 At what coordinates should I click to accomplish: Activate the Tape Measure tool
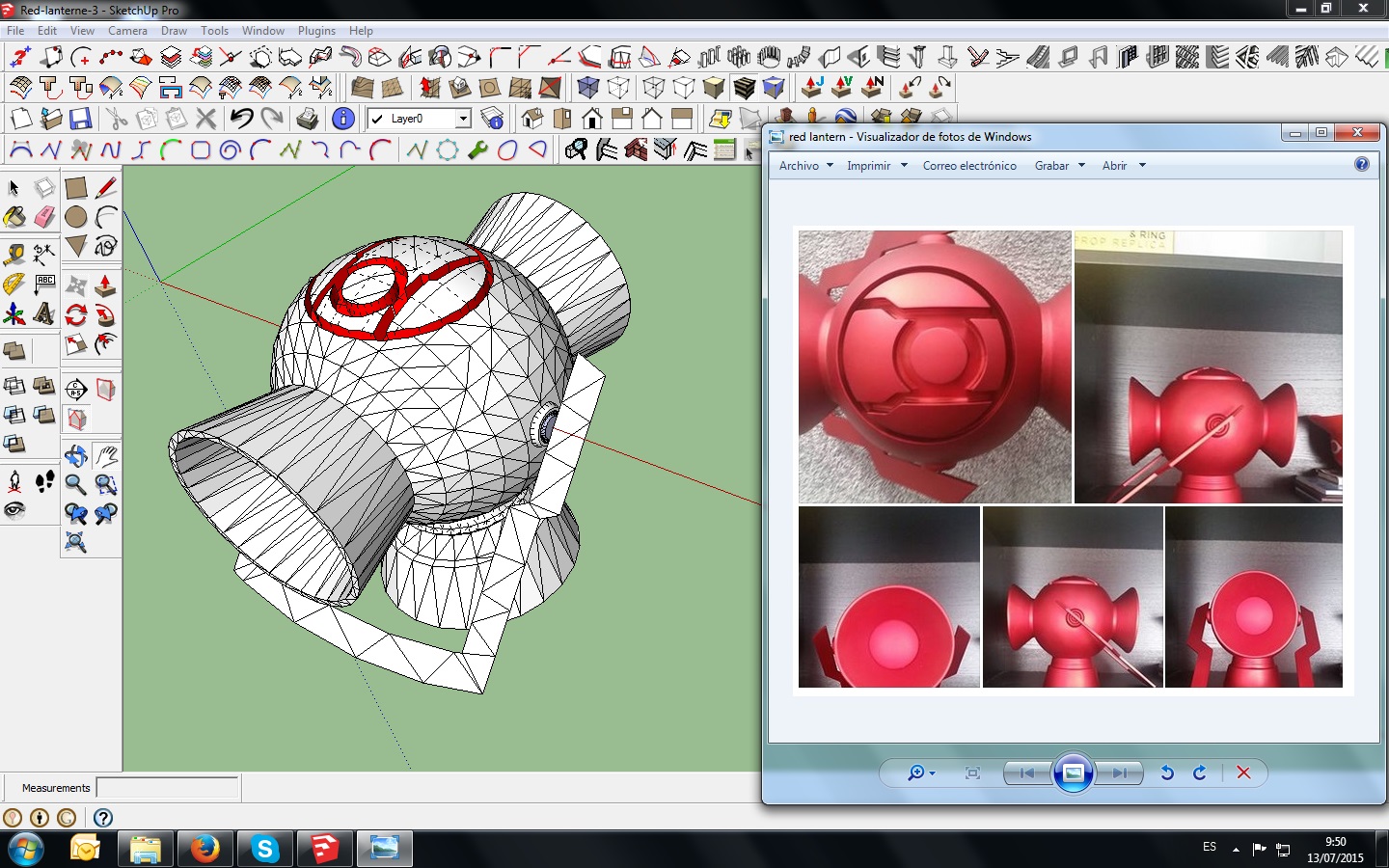pyautogui.click(x=14, y=255)
